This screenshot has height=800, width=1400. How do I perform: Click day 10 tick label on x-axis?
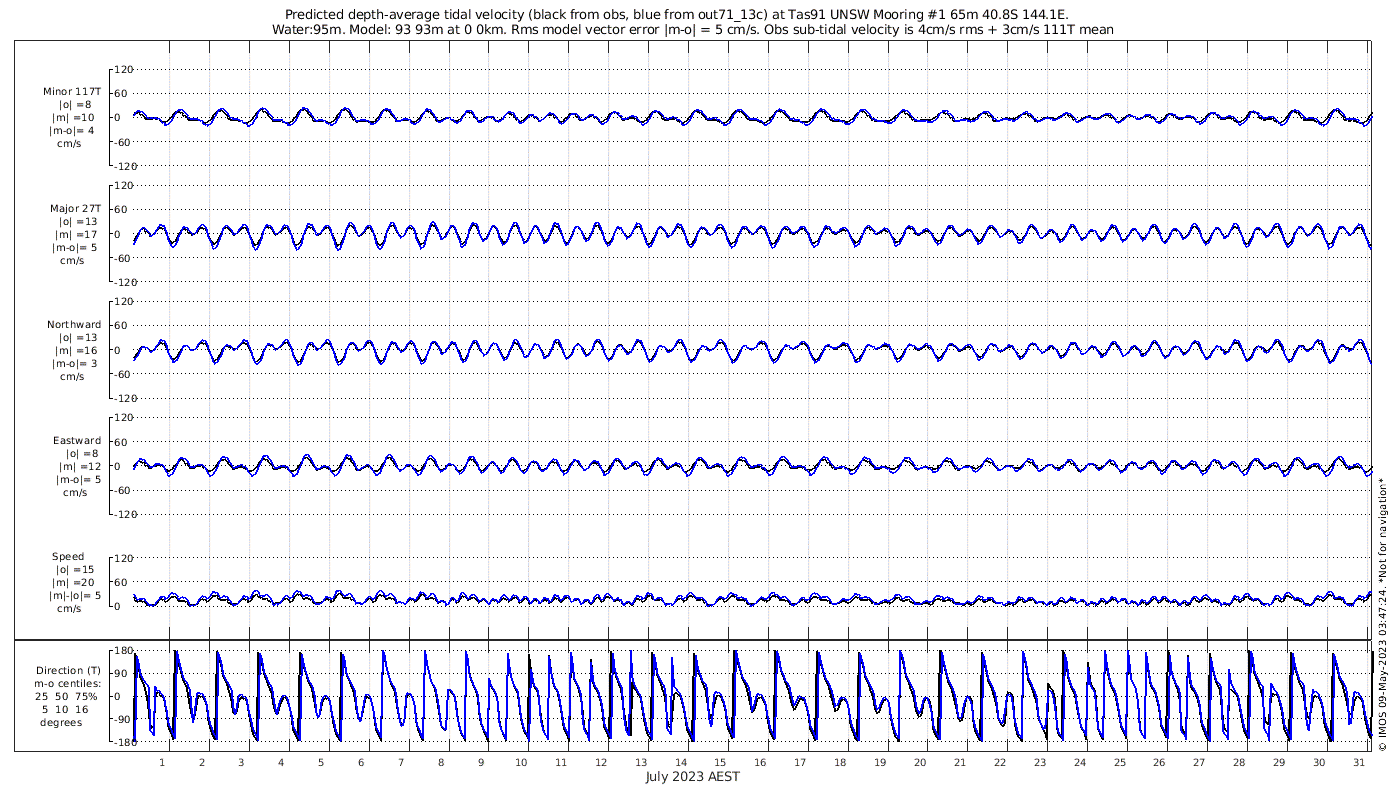[x=521, y=762]
